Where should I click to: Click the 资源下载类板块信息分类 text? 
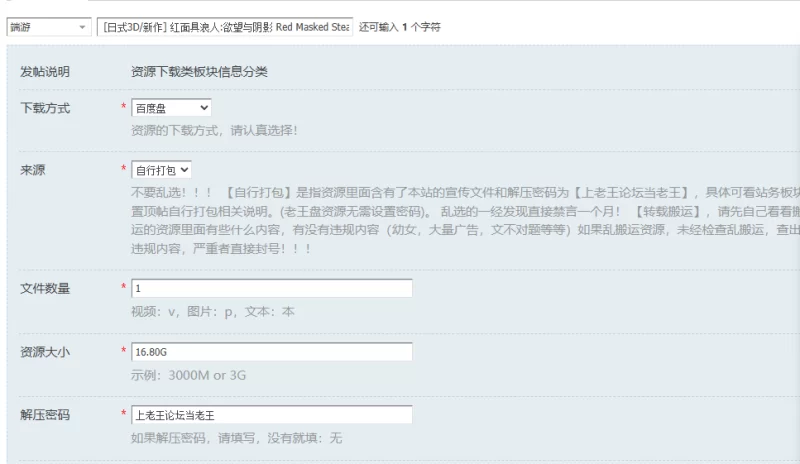coord(199,72)
